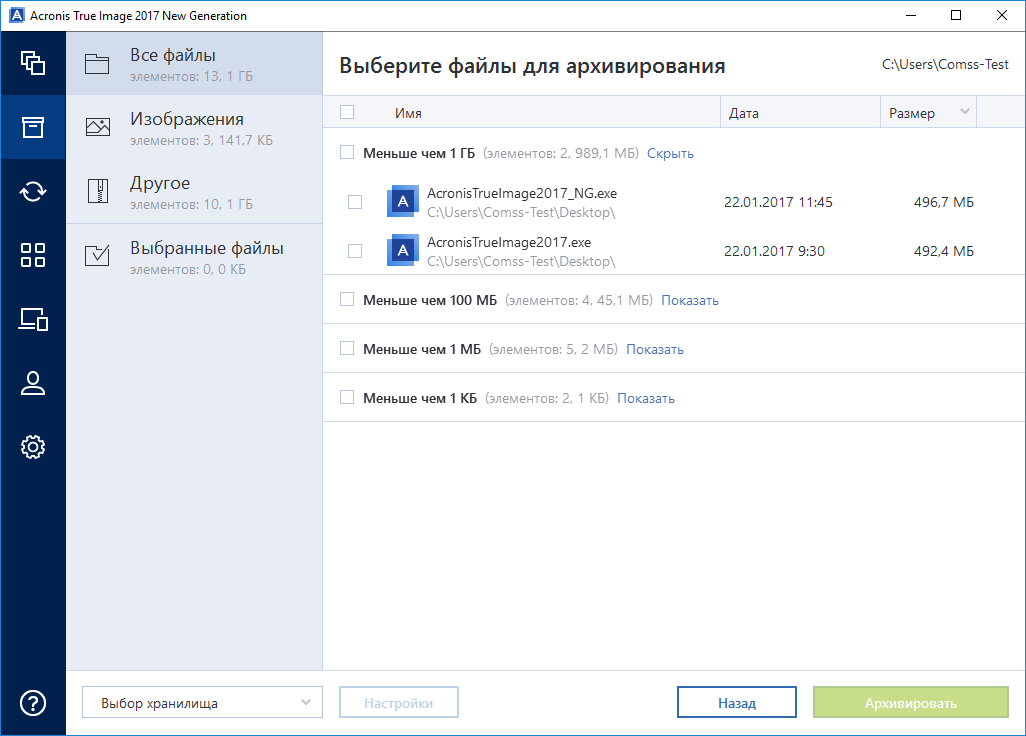Expand Меньше чем 1 КБ via Показать
Image resolution: width=1026 pixels, height=736 pixels.
[x=646, y=398]
